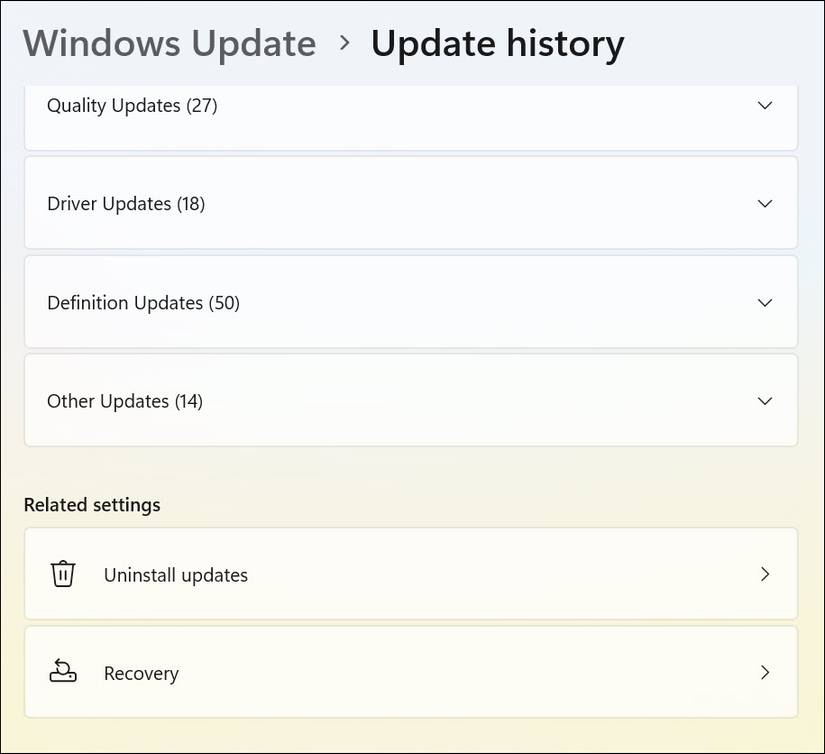The width and height of the screenshot is (825, 754).
Task: Click the right arrow on Uninstall updates row
Action: click(765, 574)
